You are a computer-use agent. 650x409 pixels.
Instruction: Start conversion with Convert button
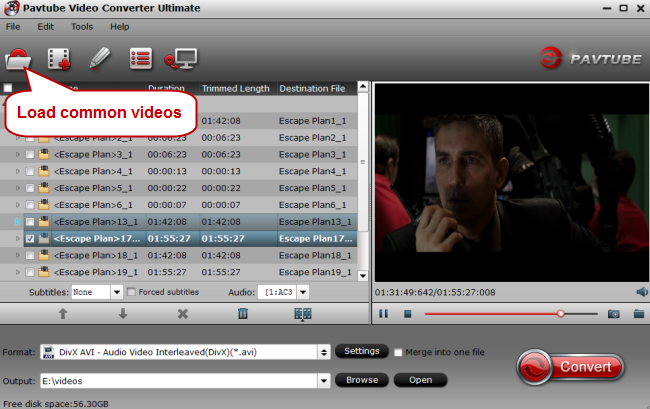570,367
